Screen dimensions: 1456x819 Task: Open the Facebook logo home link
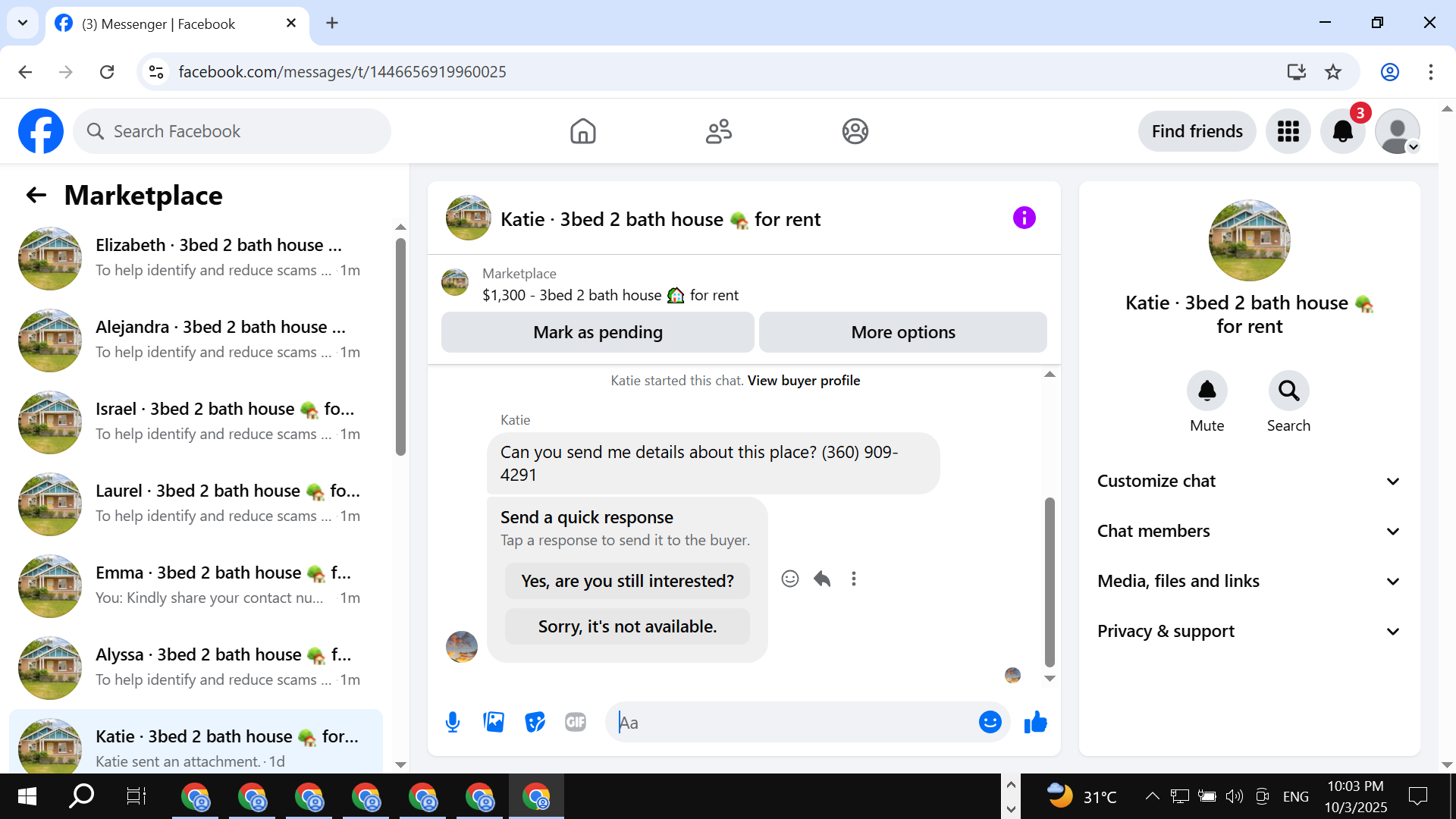(41, 131)
